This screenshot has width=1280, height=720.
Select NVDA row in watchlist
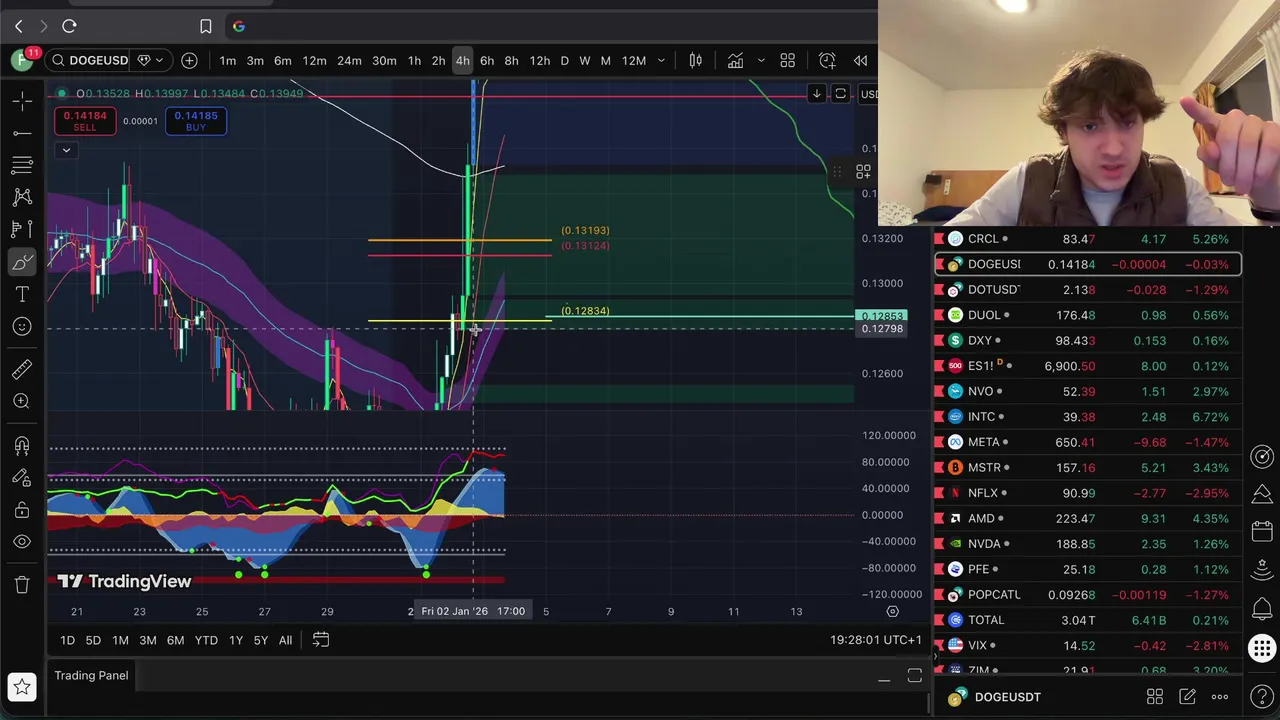click(1088, 544)
